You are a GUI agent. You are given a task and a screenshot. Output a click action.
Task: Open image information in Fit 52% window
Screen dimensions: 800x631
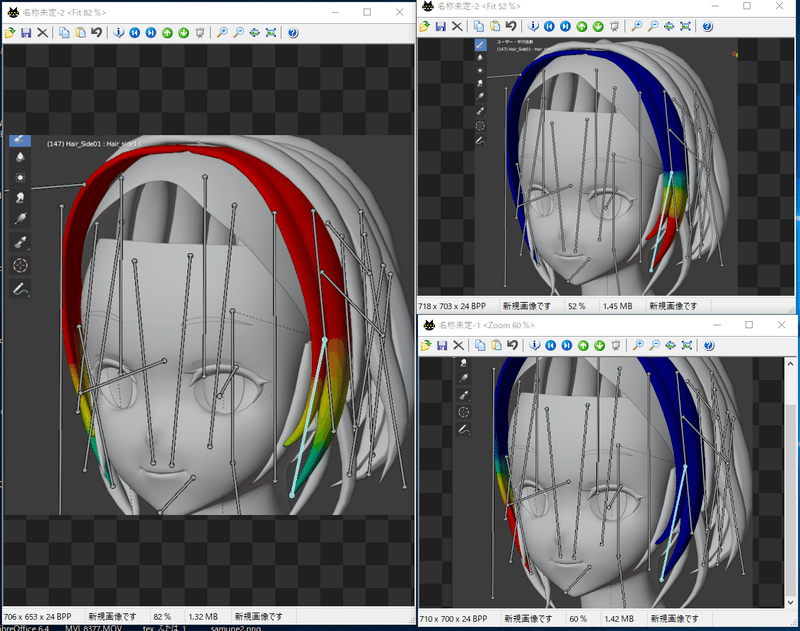[x=534, y=27]
